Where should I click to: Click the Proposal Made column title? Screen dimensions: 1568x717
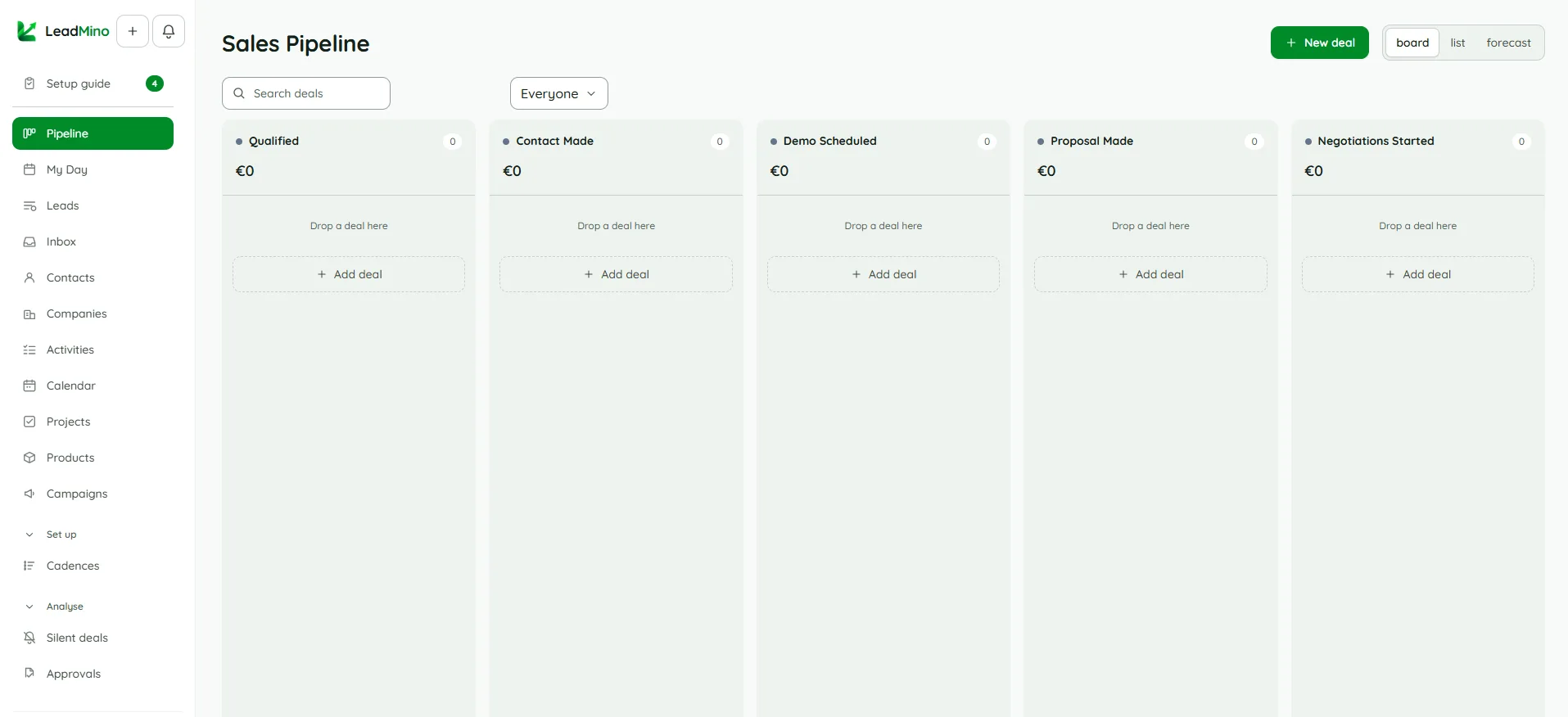tap(1091, 141)
